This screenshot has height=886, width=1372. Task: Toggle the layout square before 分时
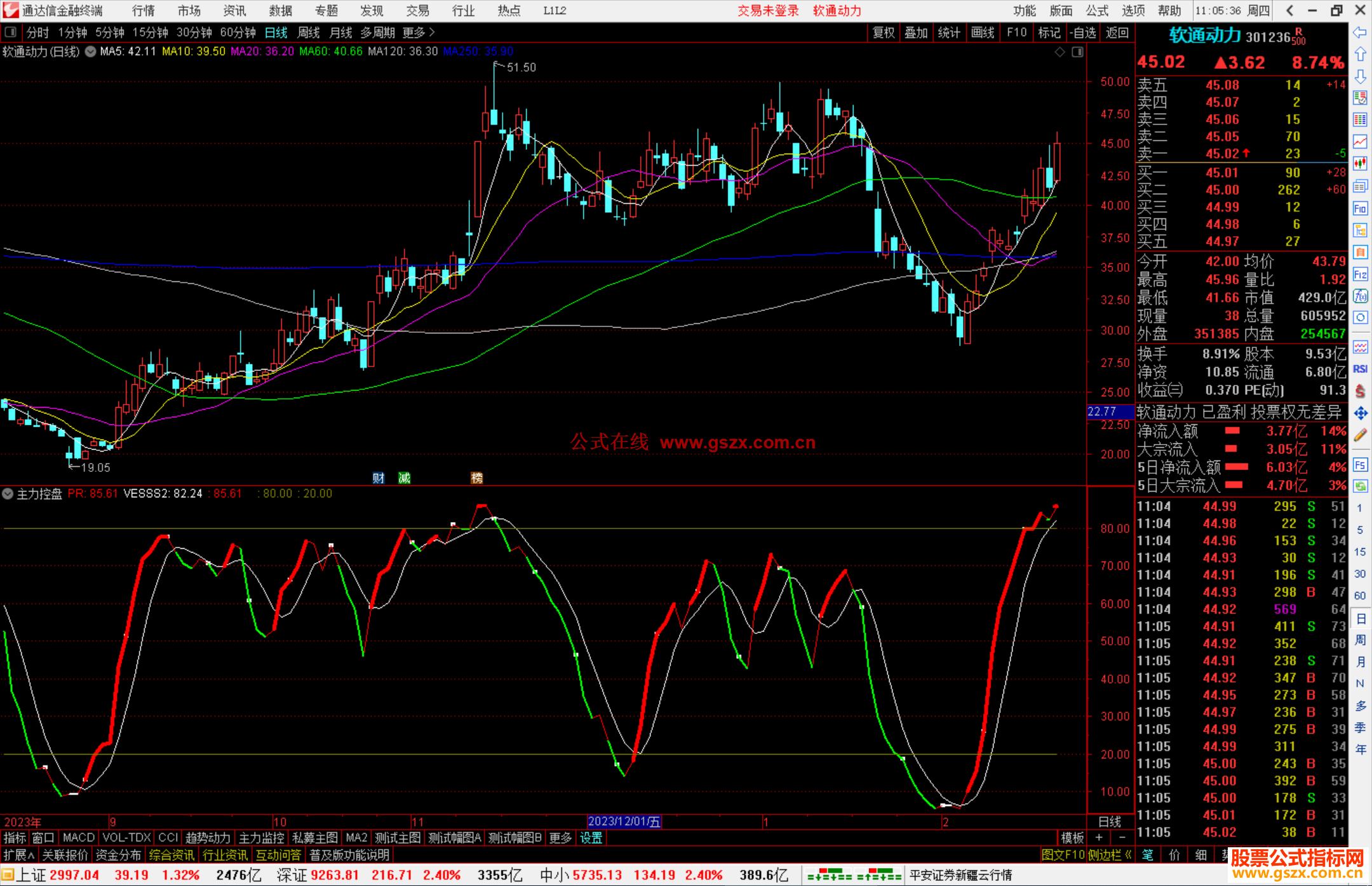(10, 32)
